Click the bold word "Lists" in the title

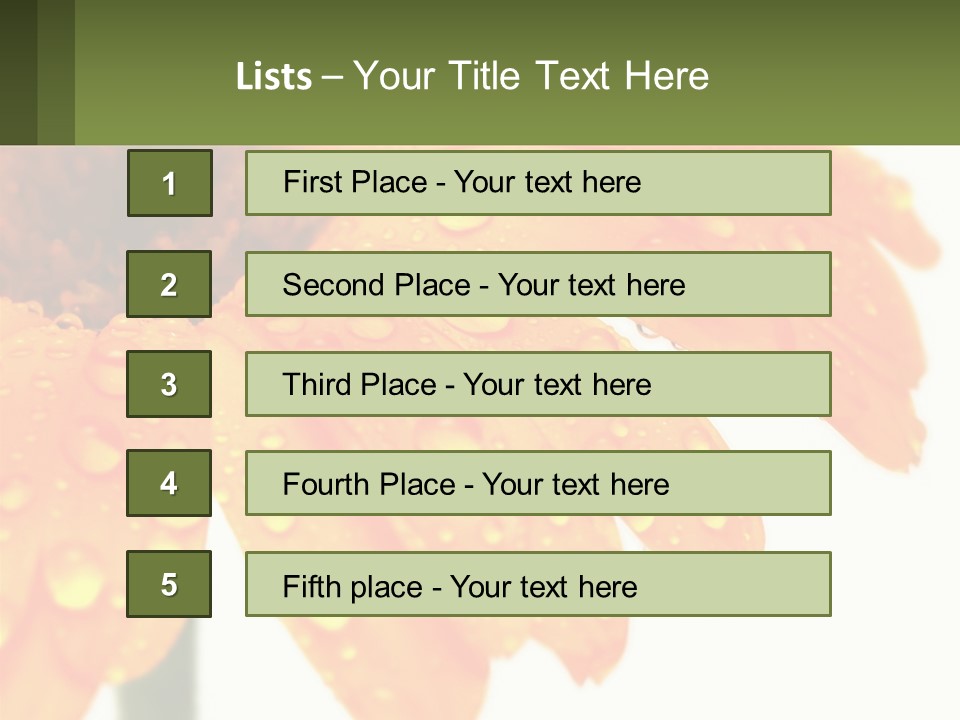[x=274, y=77]
